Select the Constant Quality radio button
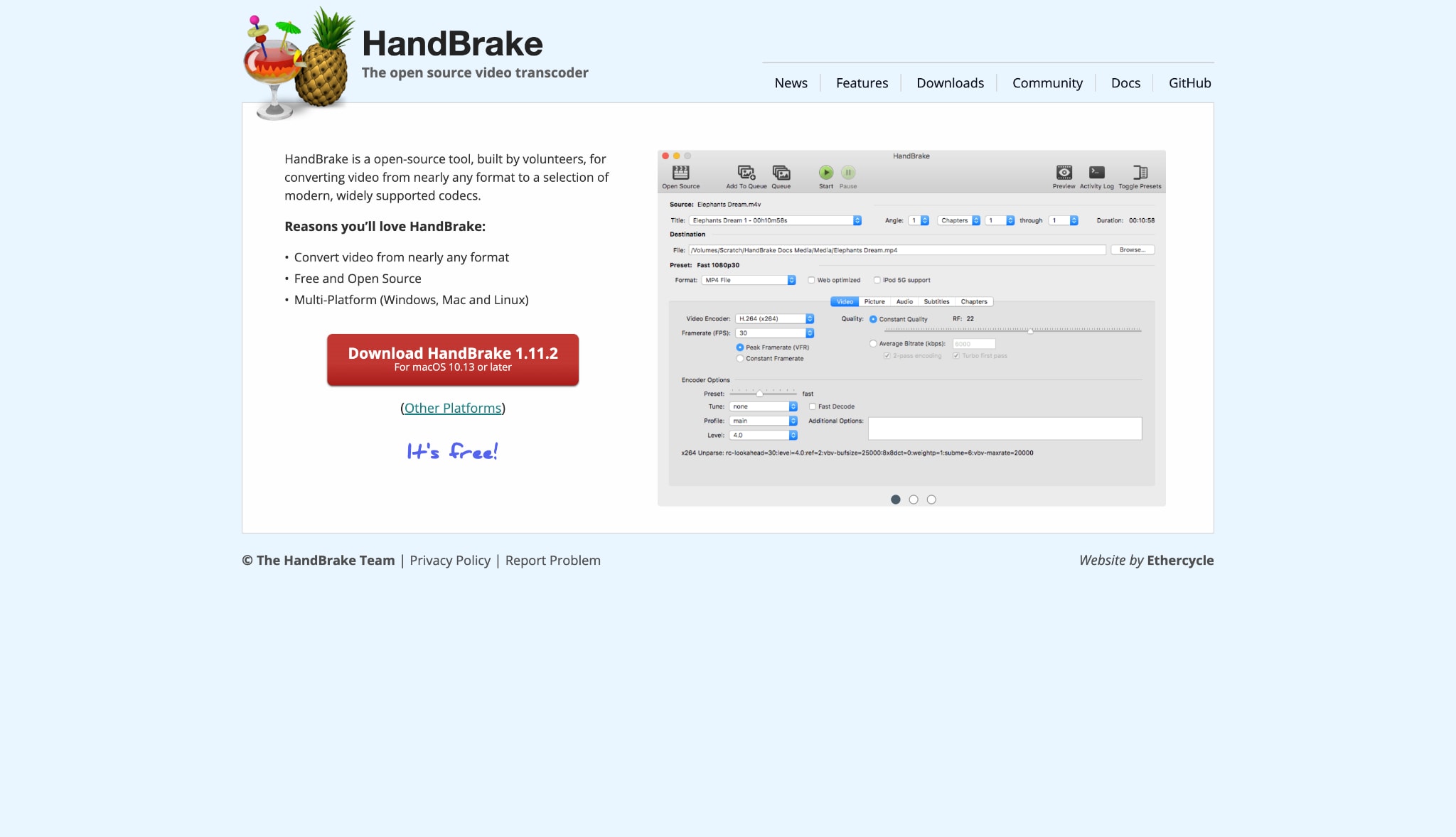This screenshot has width=1456, height=837. 873,319
